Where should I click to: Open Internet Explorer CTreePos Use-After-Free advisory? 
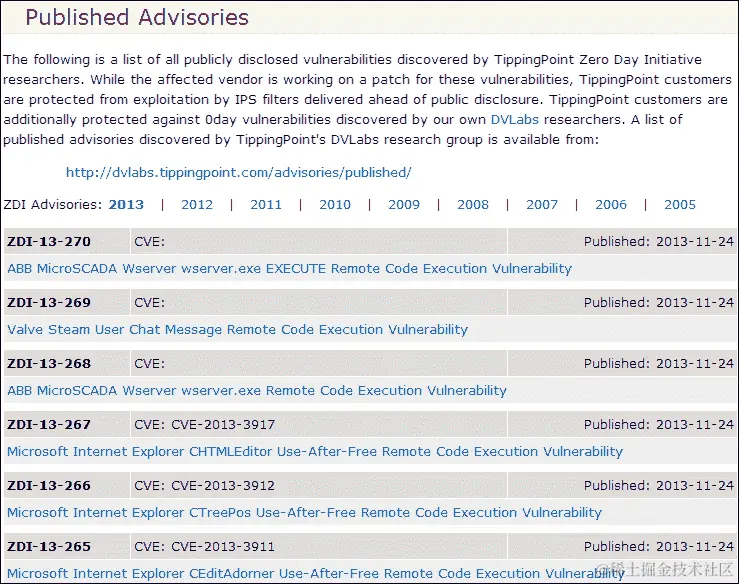click(x=304, y=513)
